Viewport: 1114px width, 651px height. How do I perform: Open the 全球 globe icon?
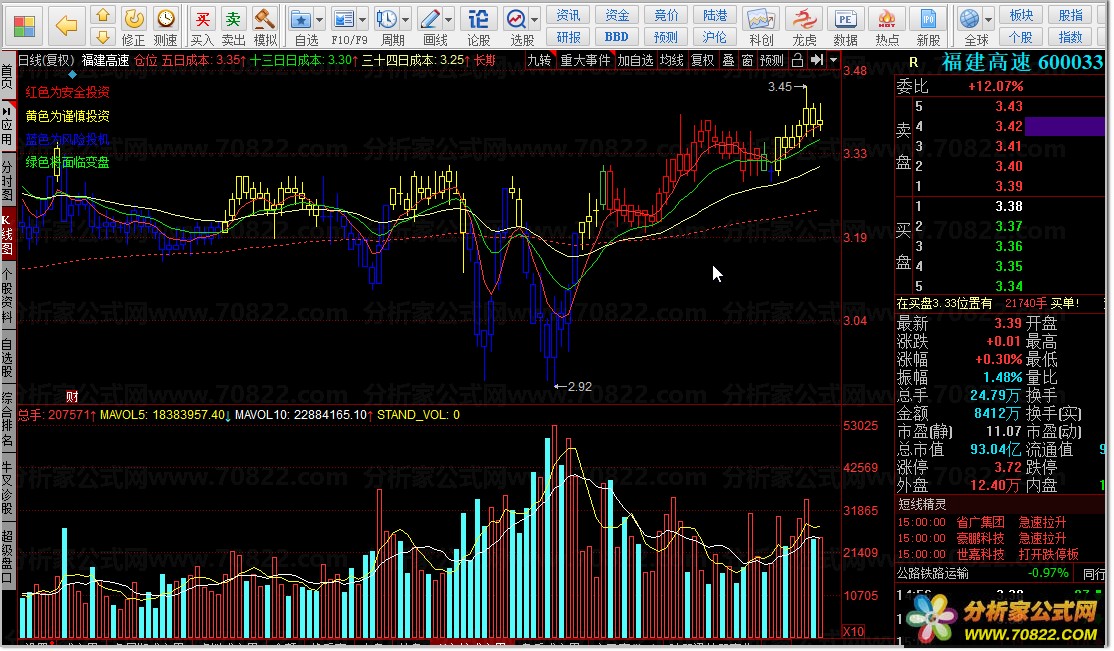pos(970,19)
